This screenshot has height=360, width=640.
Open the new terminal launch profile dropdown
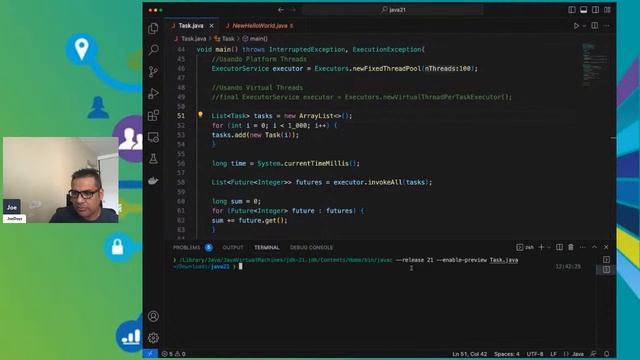point(549,247)
